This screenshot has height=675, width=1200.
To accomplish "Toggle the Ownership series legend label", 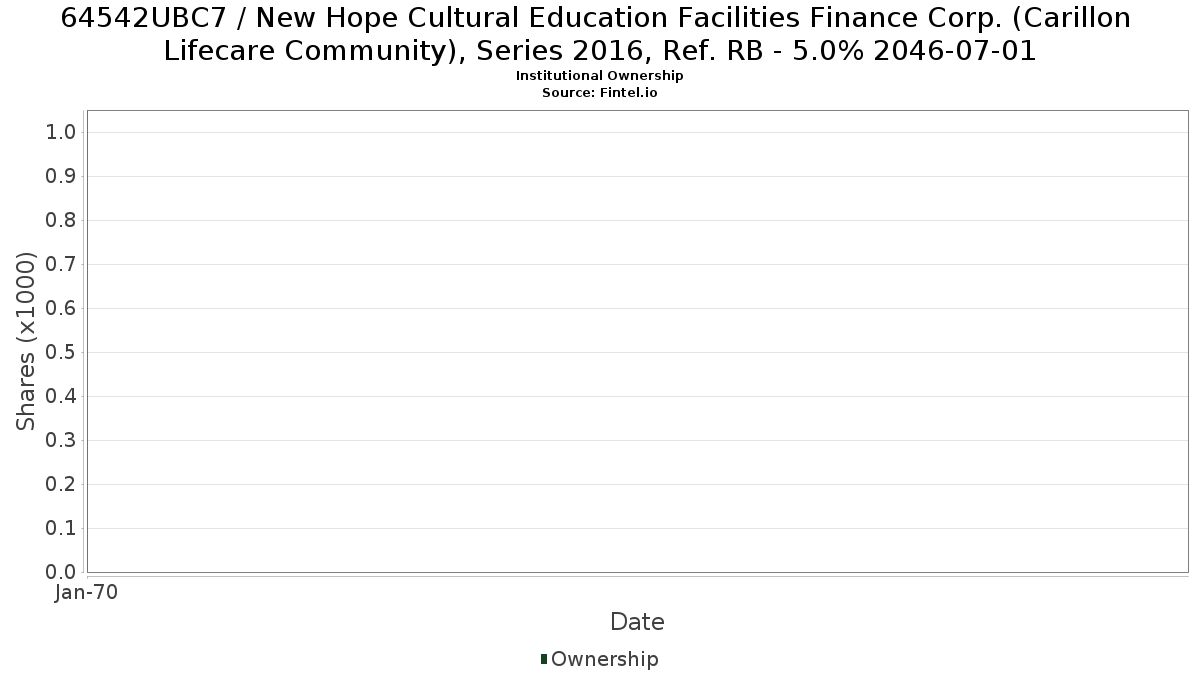I will pyautogui.click(x=604, y=659).
